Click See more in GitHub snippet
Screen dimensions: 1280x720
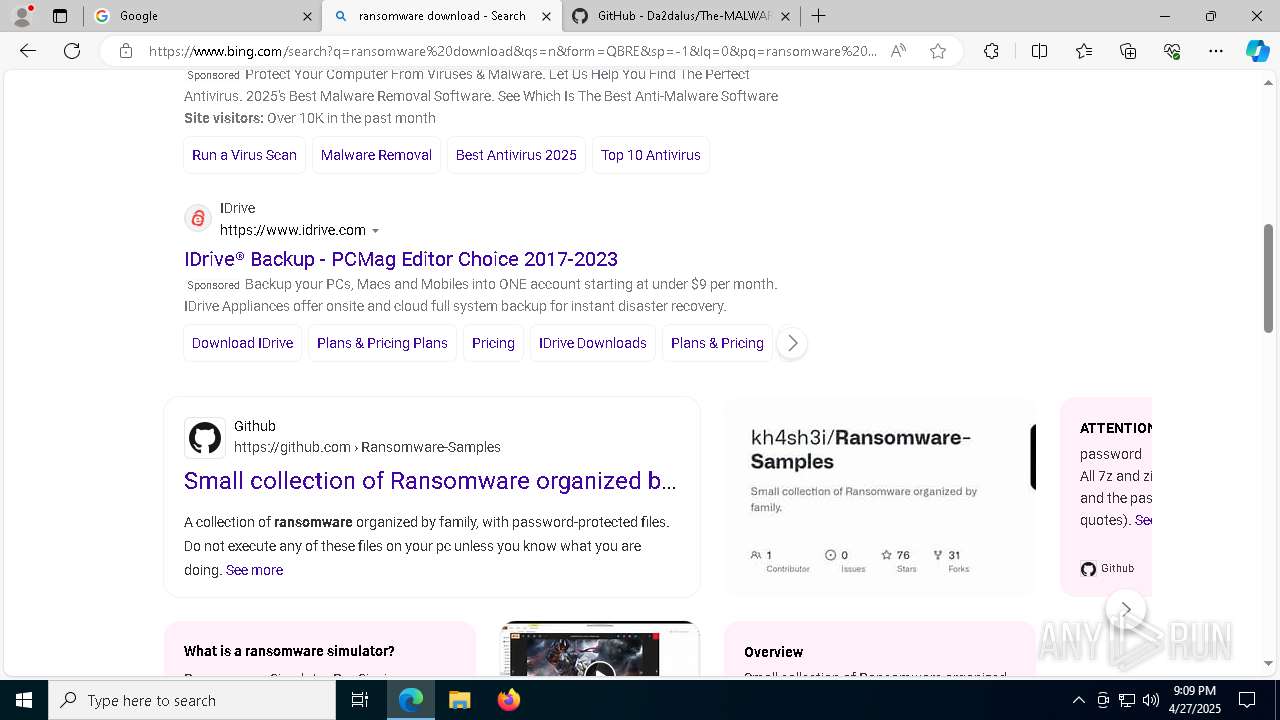click(x=254, y=570)
